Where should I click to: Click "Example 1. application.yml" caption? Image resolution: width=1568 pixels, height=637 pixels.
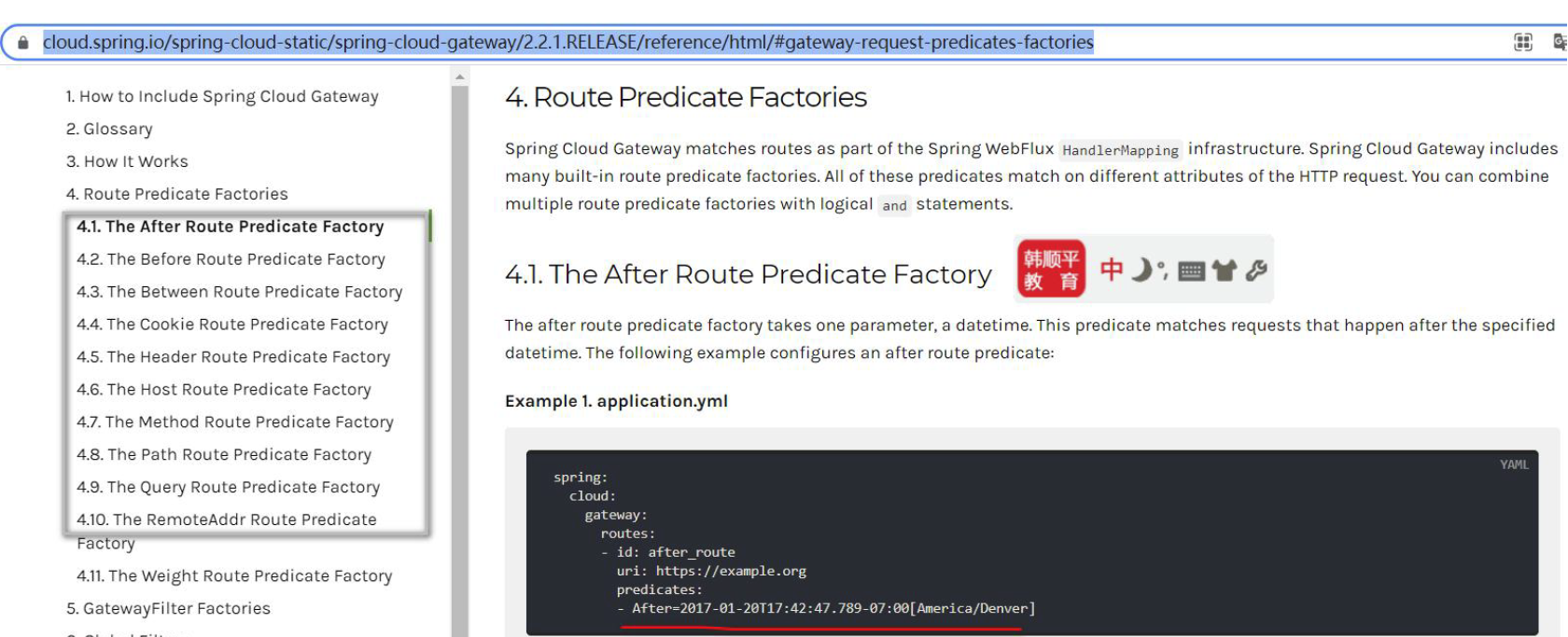(616, 401)
